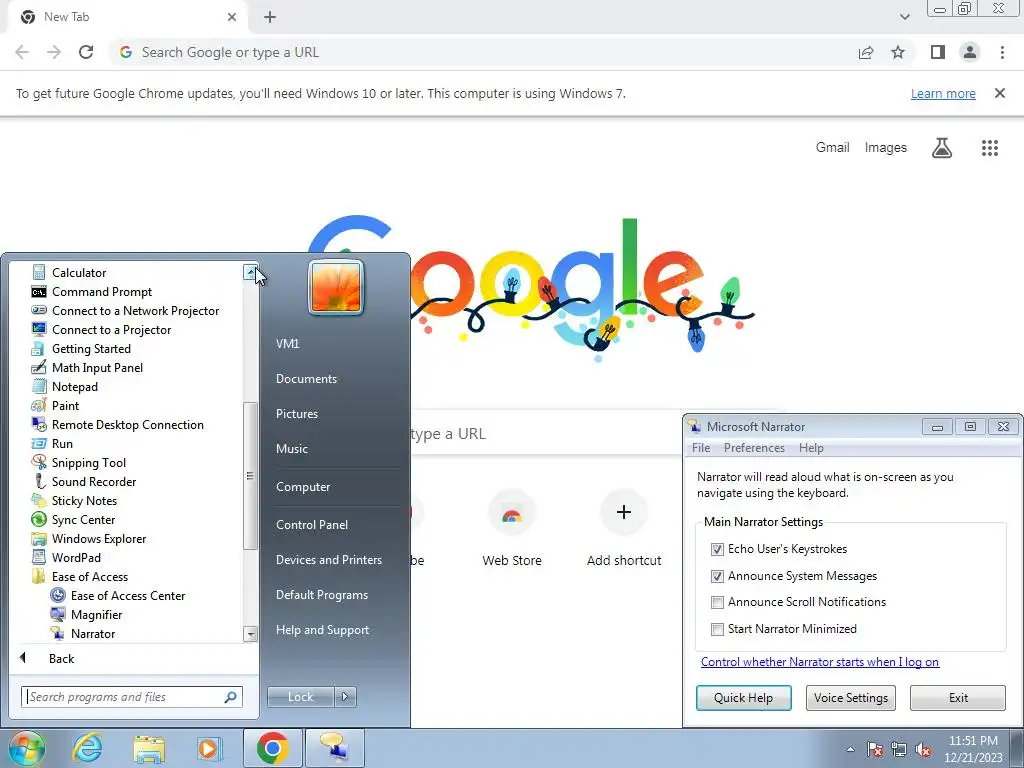
Task: Open a new Chrome tab
Action: click(270, 17)
